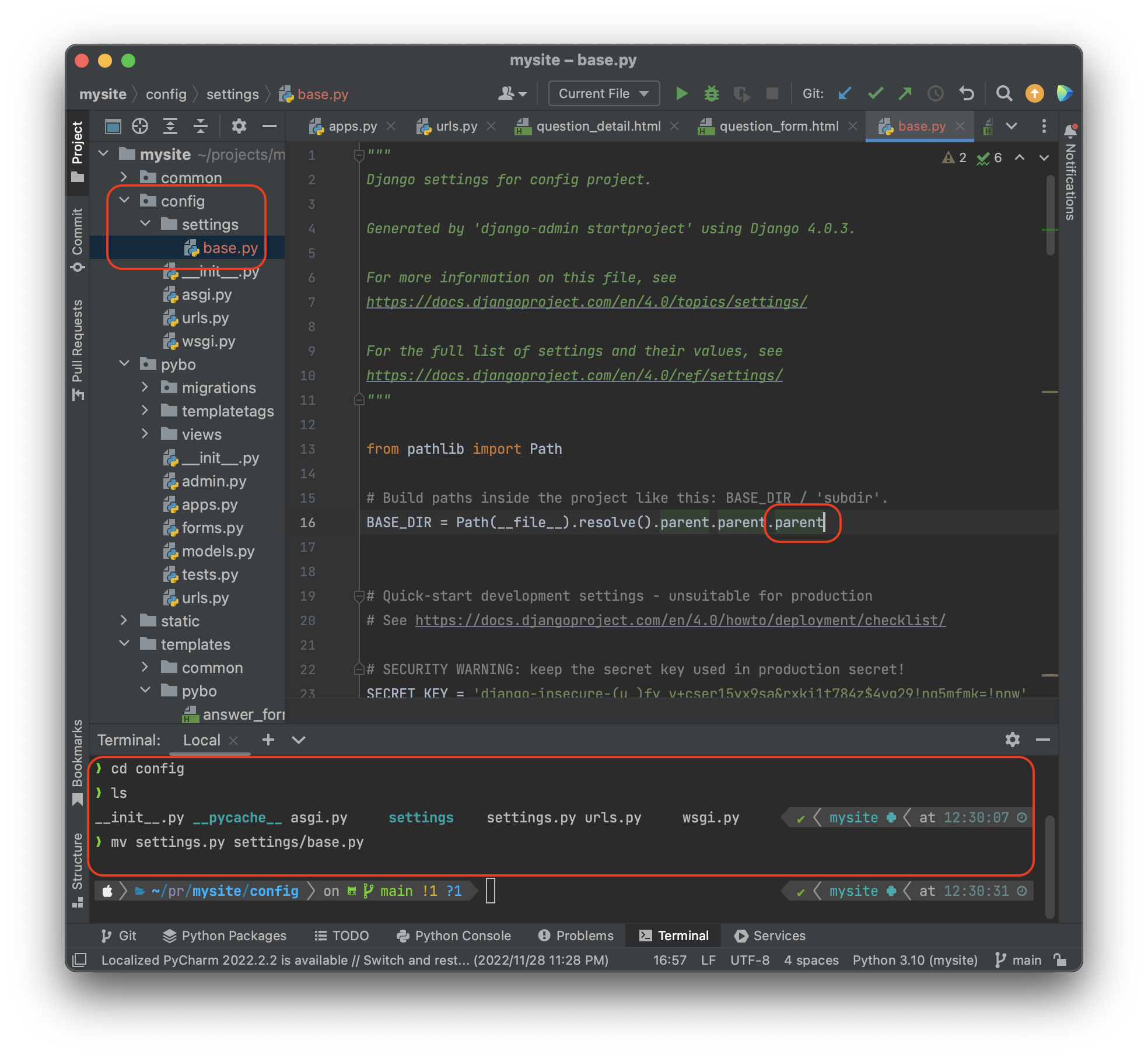Click the Search Everywhere magnifier icon
The width and height of the screenshot is (1148, 1058).
pyautogui.click(x=1003, y=93)
